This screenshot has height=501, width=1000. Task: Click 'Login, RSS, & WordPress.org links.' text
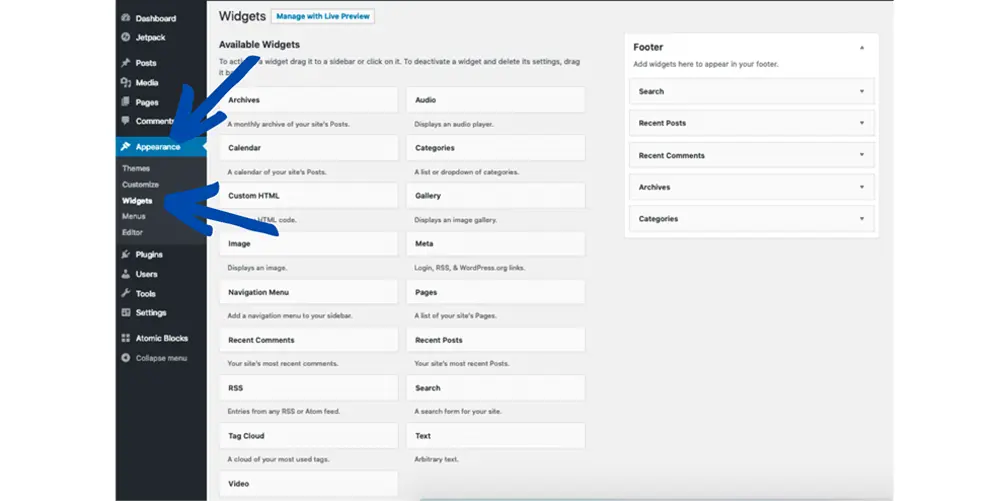pyautogui.click(x=469, y=268)
